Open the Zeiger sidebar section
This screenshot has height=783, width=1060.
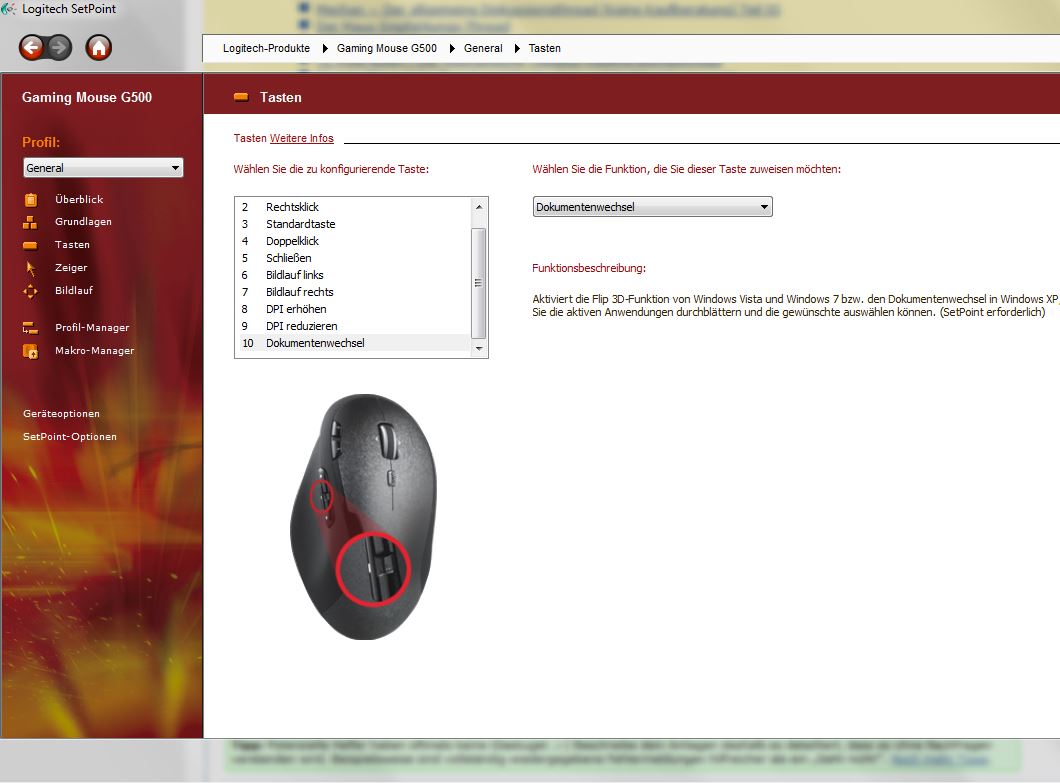tap(71, 268)
